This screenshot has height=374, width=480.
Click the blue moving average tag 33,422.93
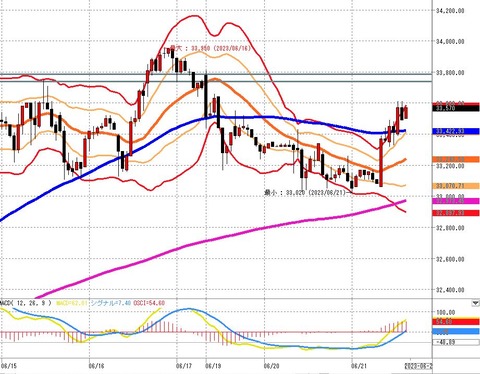coord(456,131)
